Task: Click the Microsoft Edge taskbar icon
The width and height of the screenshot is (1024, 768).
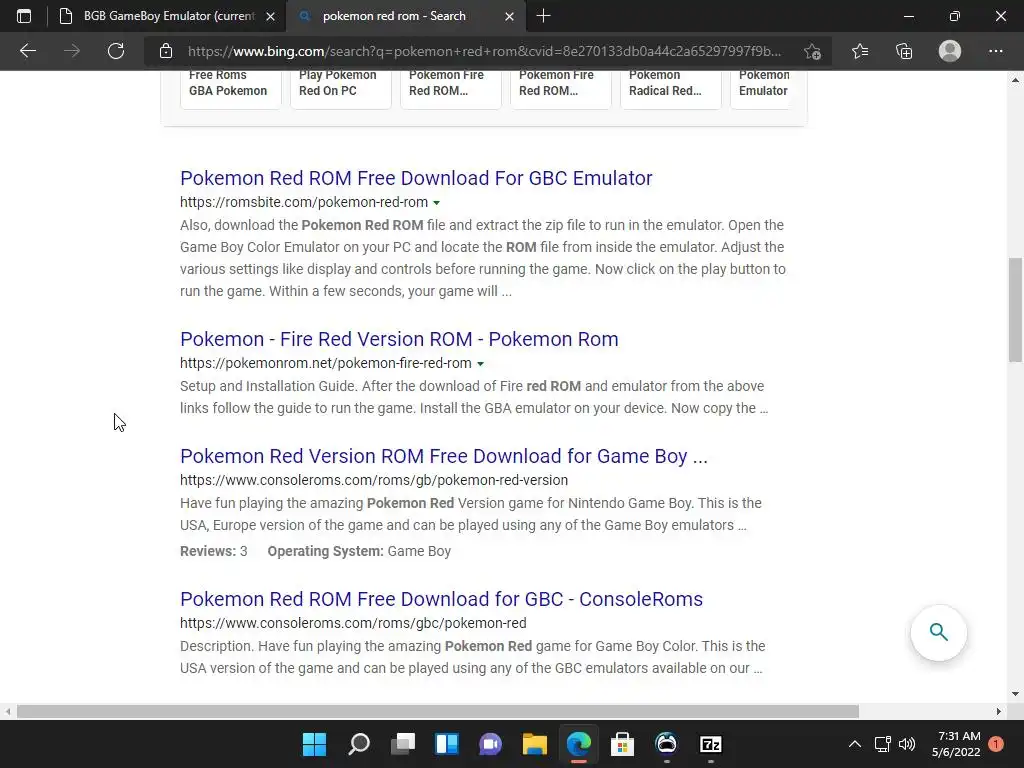Action: (579, 744)
